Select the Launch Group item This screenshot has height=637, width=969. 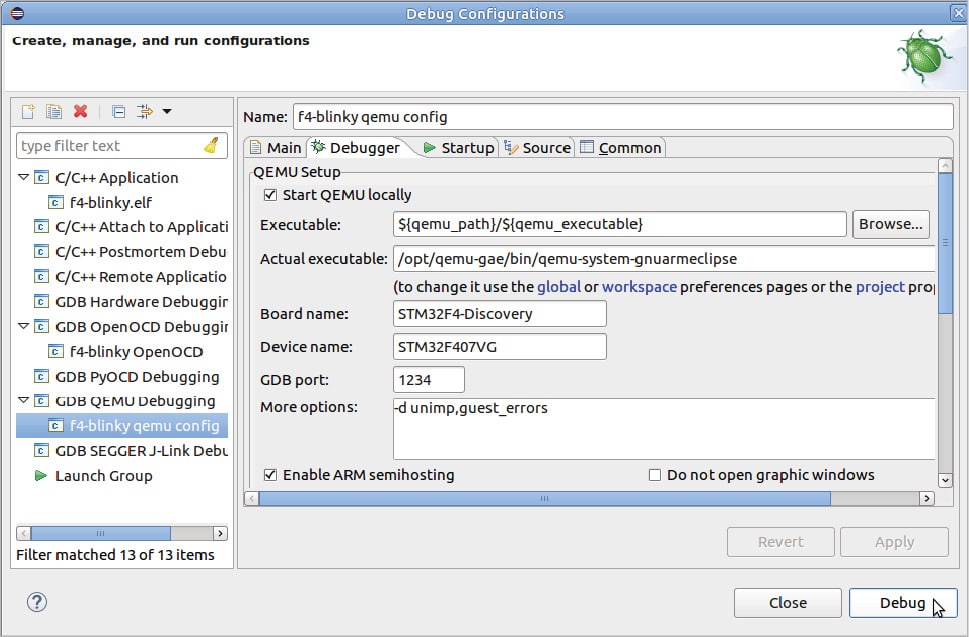(x=103, y=476)
